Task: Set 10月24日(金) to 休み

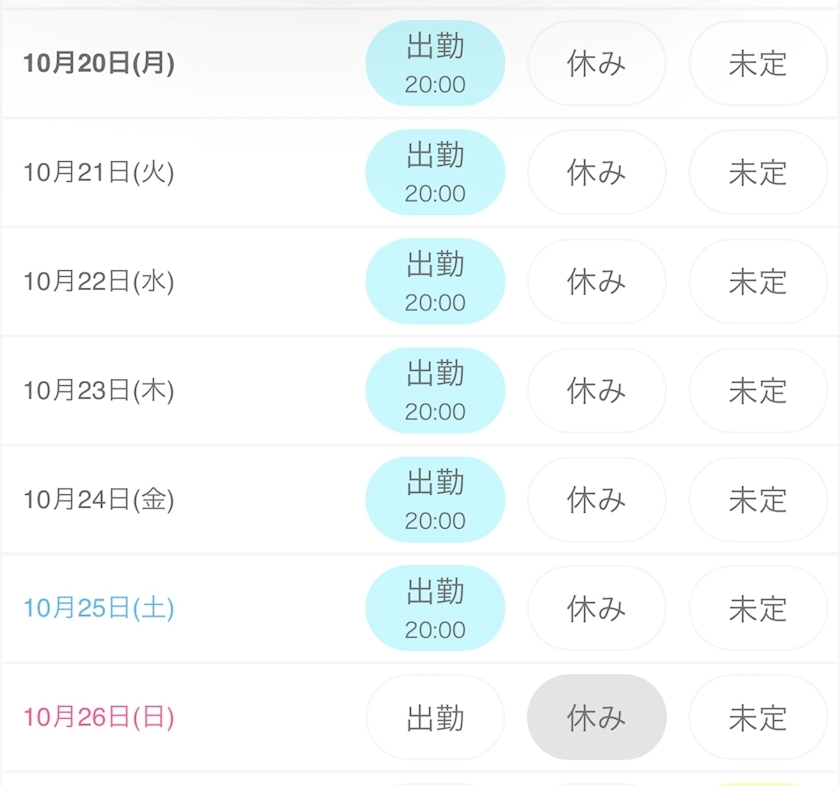Action: coord(596,499)
